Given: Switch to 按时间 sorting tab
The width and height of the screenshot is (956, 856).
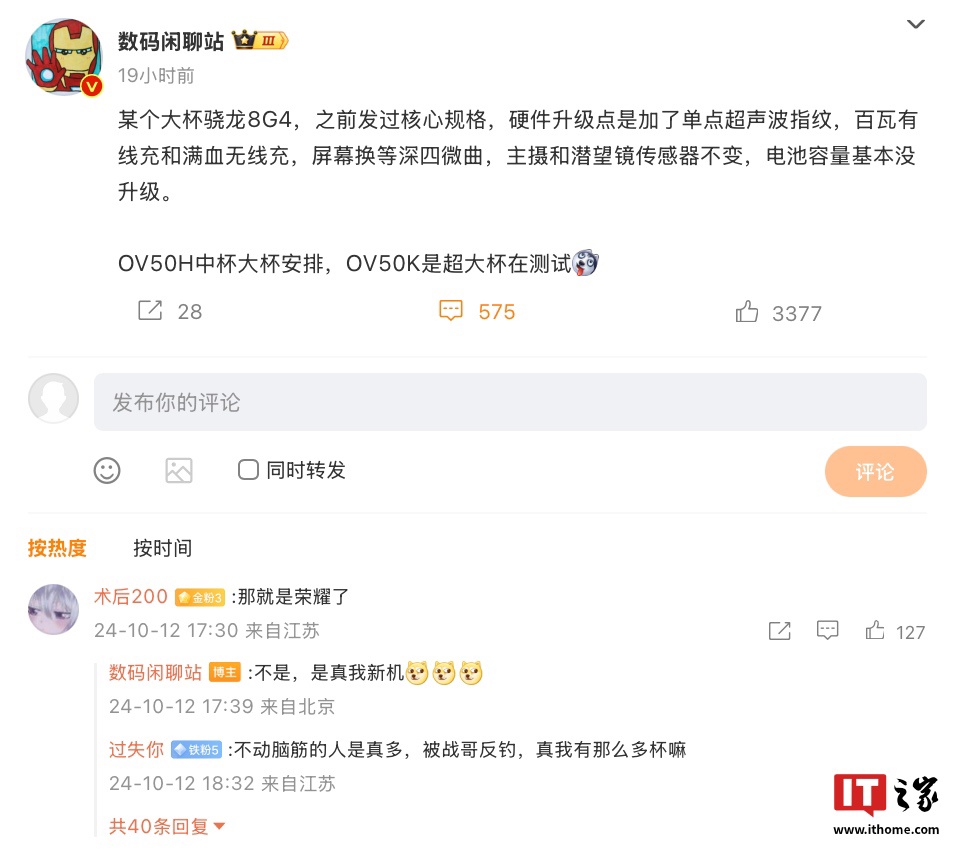Looking at the screenshot, I should pyautogui.click(x=162, y=548).
